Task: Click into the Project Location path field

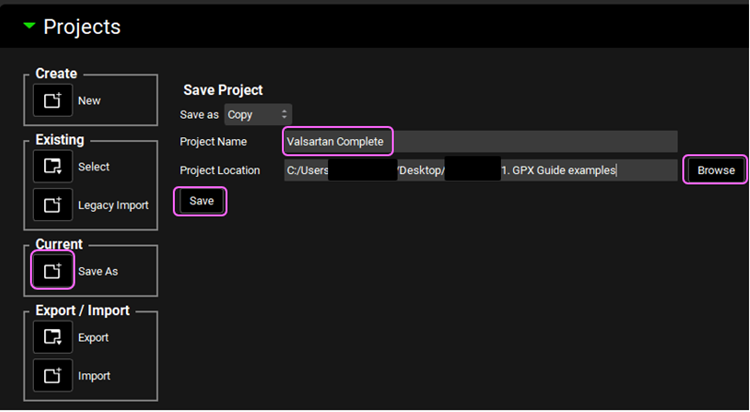Action: tap(480, 170)
